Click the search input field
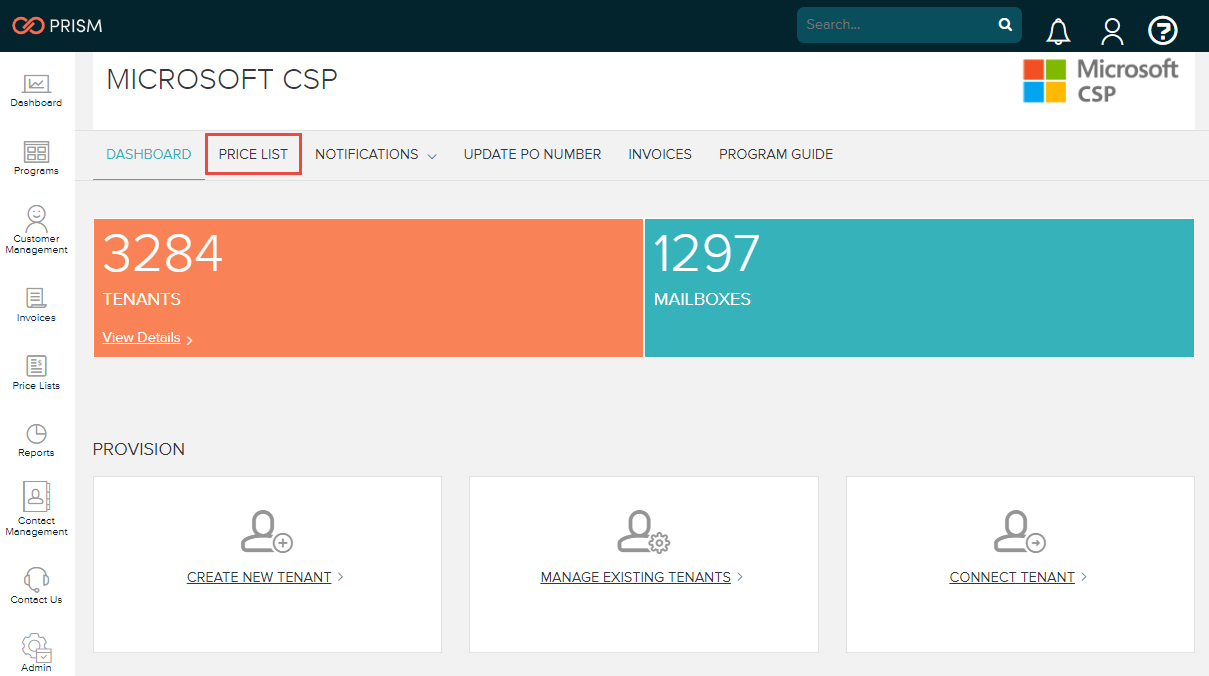 click(x=897, y=25)
